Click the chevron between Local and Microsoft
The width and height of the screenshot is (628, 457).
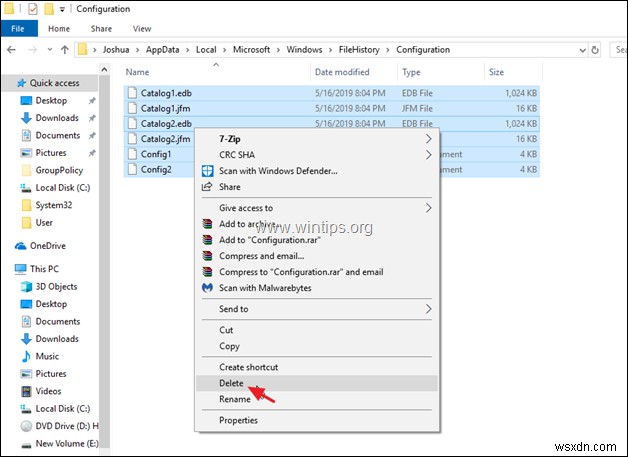225,50
